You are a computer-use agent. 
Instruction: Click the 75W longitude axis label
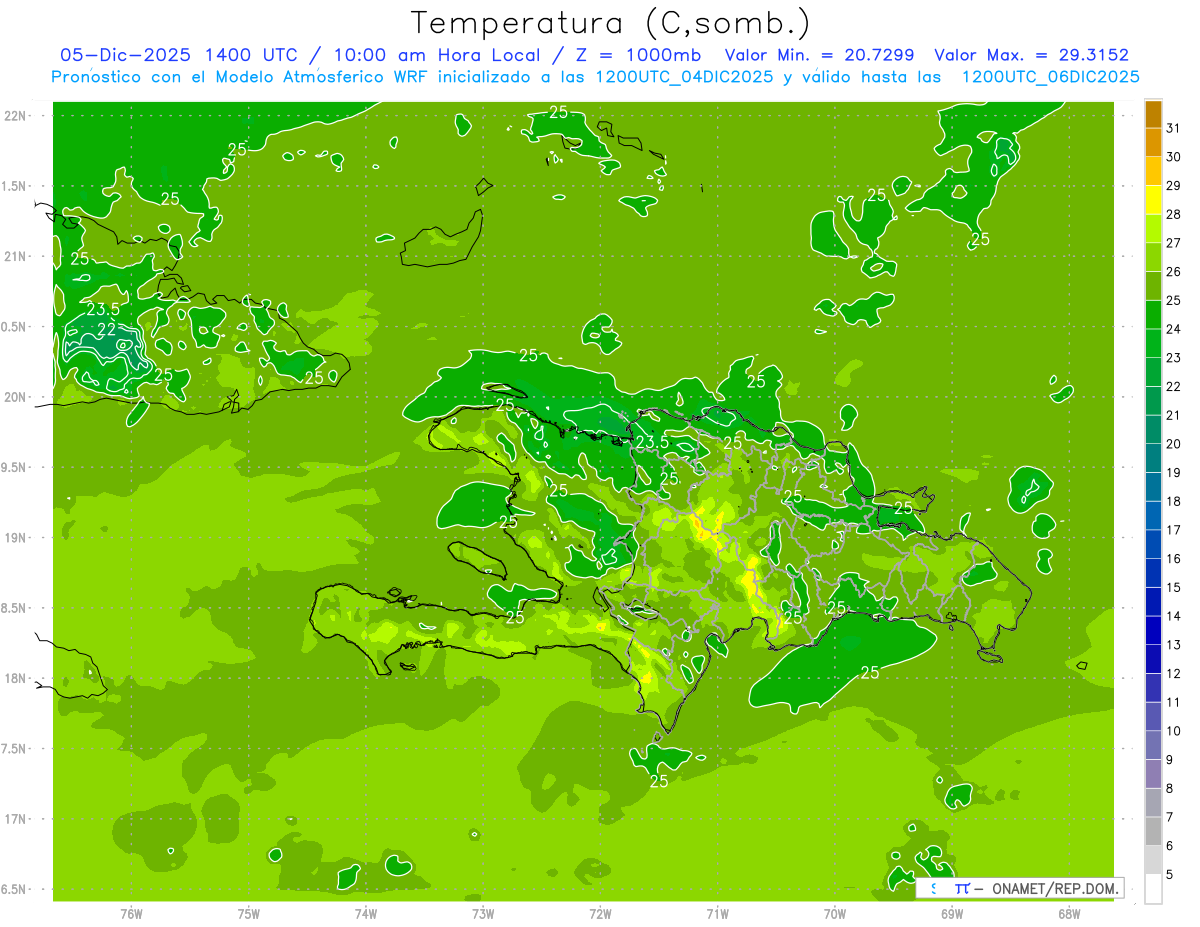249,915
